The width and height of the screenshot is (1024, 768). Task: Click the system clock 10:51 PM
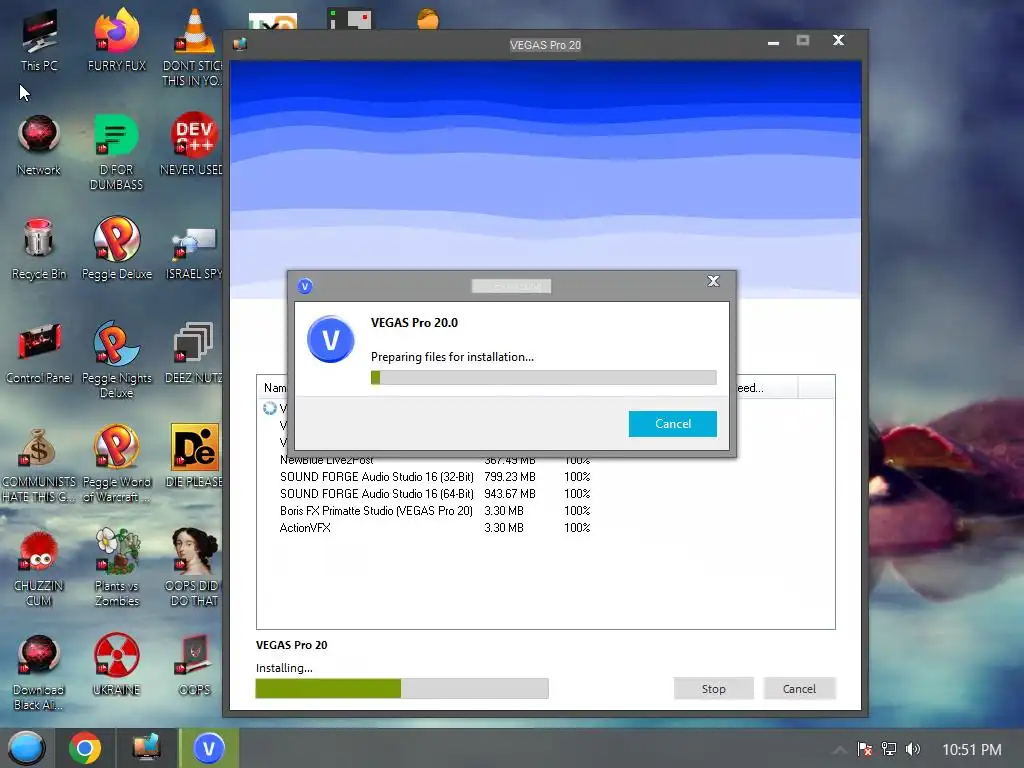(972, 749)
